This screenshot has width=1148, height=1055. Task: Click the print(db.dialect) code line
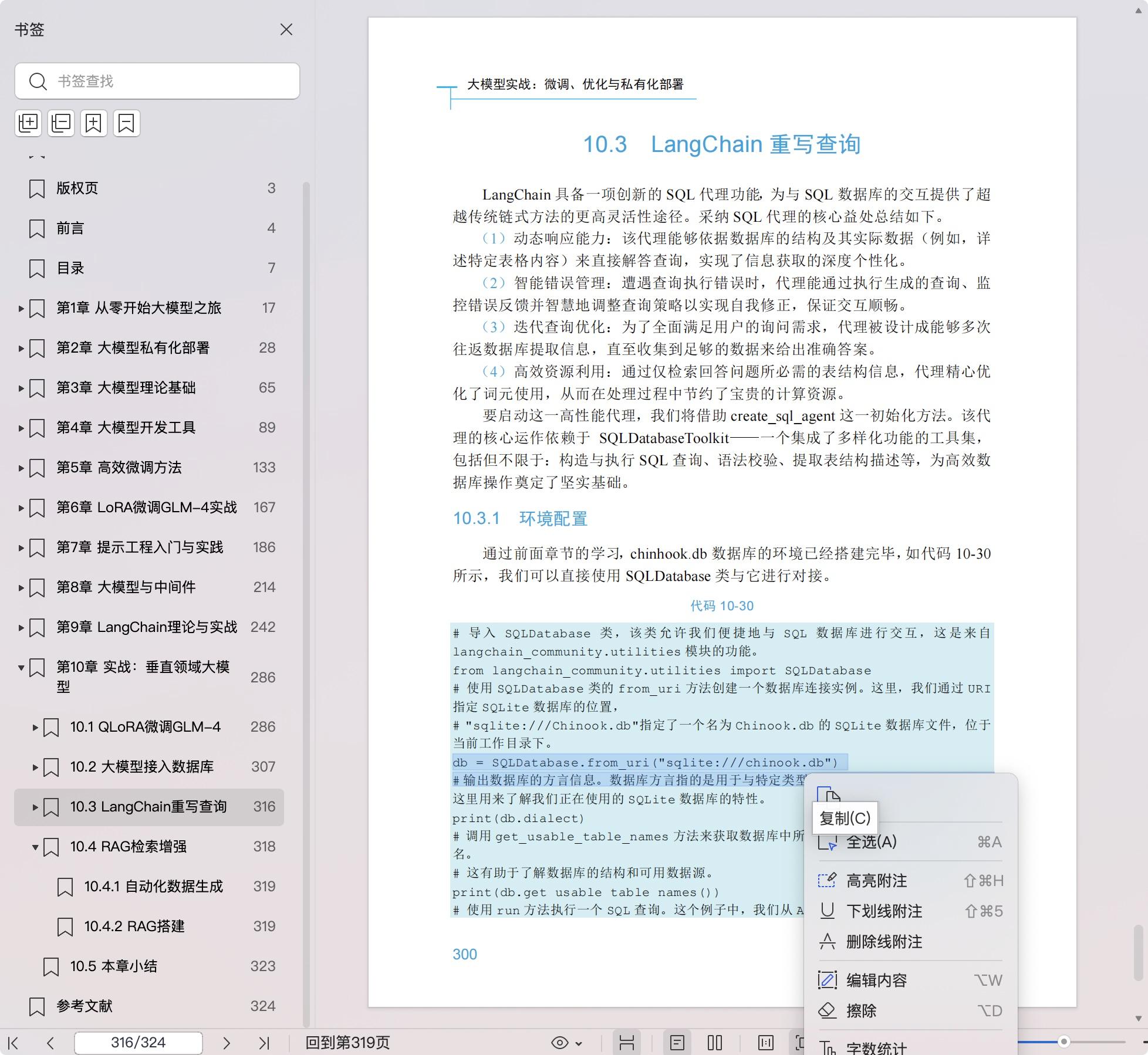pyautogui.click(x=518, y=819)
